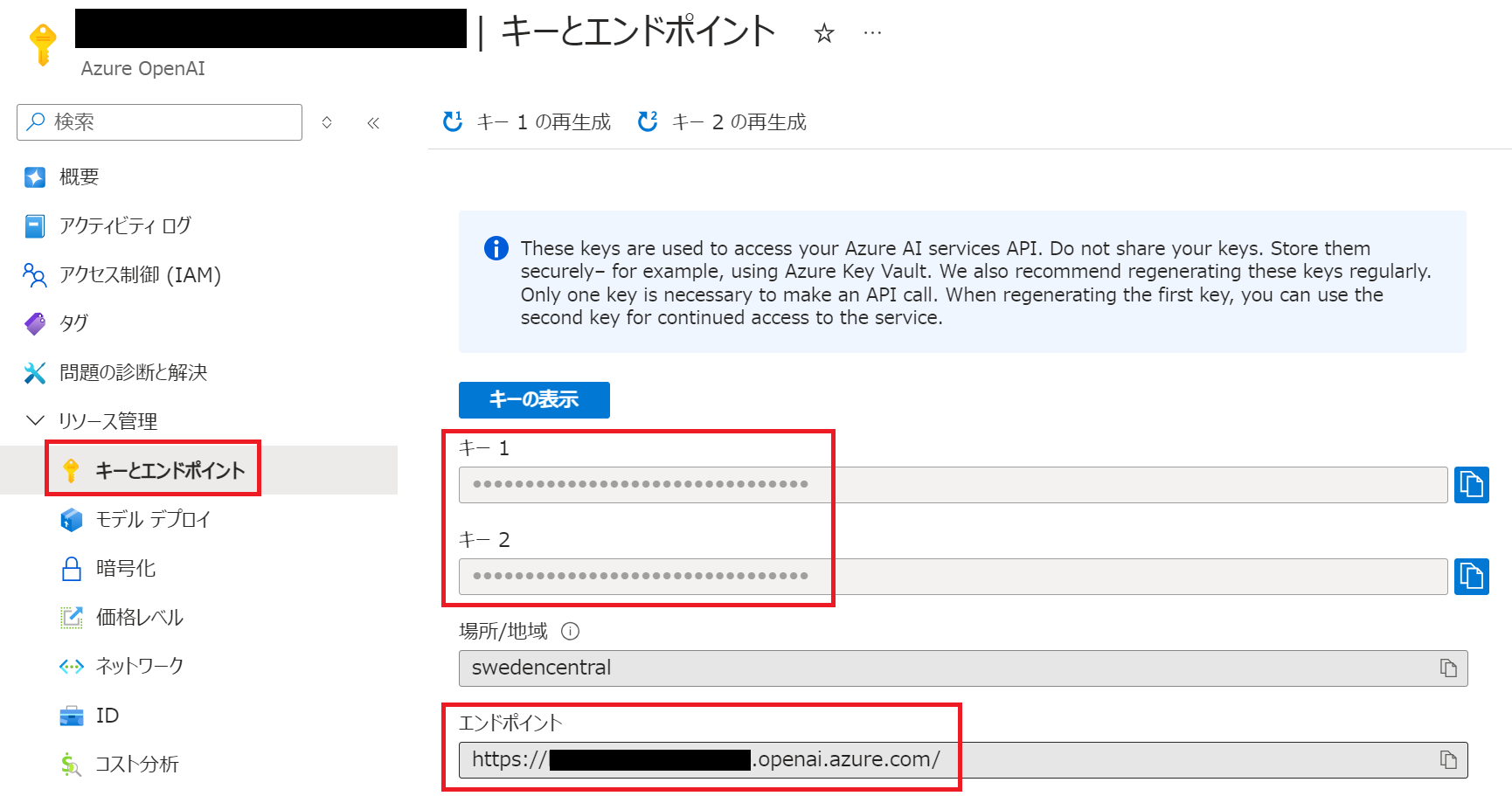Click the info icon in the blue banner
The image size is (1512, 796).
point(496,248)
